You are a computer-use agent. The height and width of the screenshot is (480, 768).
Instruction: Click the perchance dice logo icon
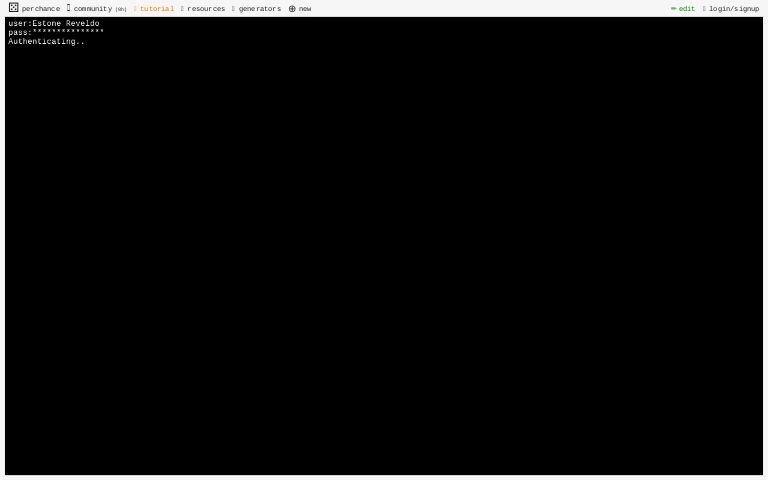[x=13, y=8]
